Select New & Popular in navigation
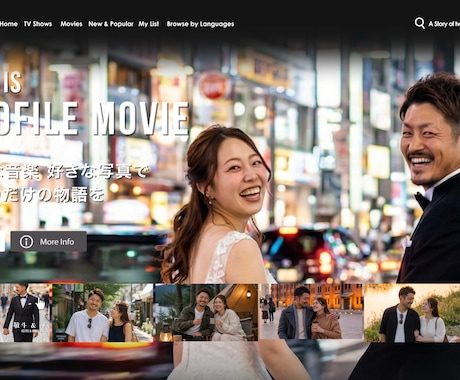Screen dimensions: 460x380 tap(111, 24)
